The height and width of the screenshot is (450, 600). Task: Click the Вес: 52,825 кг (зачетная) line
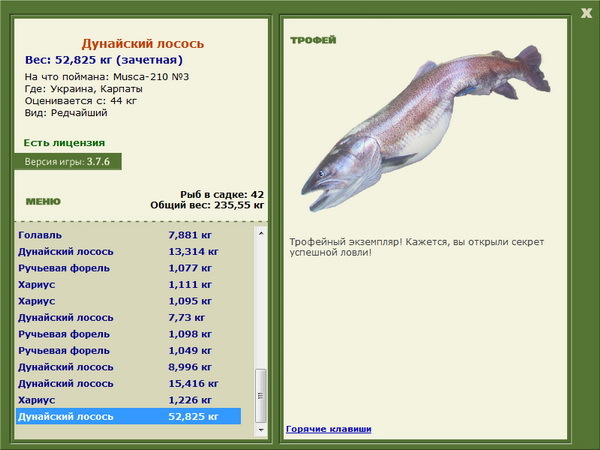[104, 60]
